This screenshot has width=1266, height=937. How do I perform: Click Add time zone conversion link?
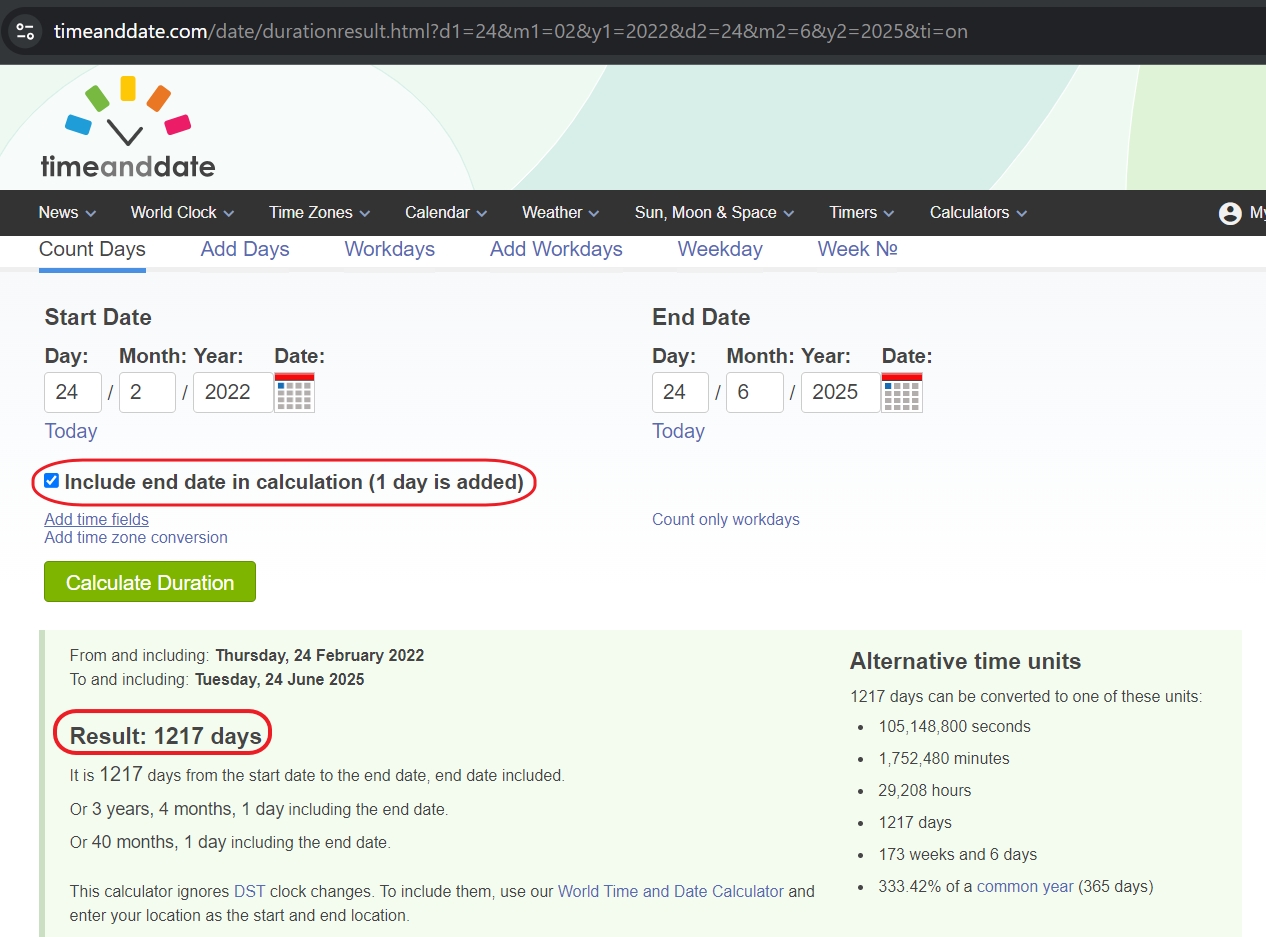coord(136,537)
